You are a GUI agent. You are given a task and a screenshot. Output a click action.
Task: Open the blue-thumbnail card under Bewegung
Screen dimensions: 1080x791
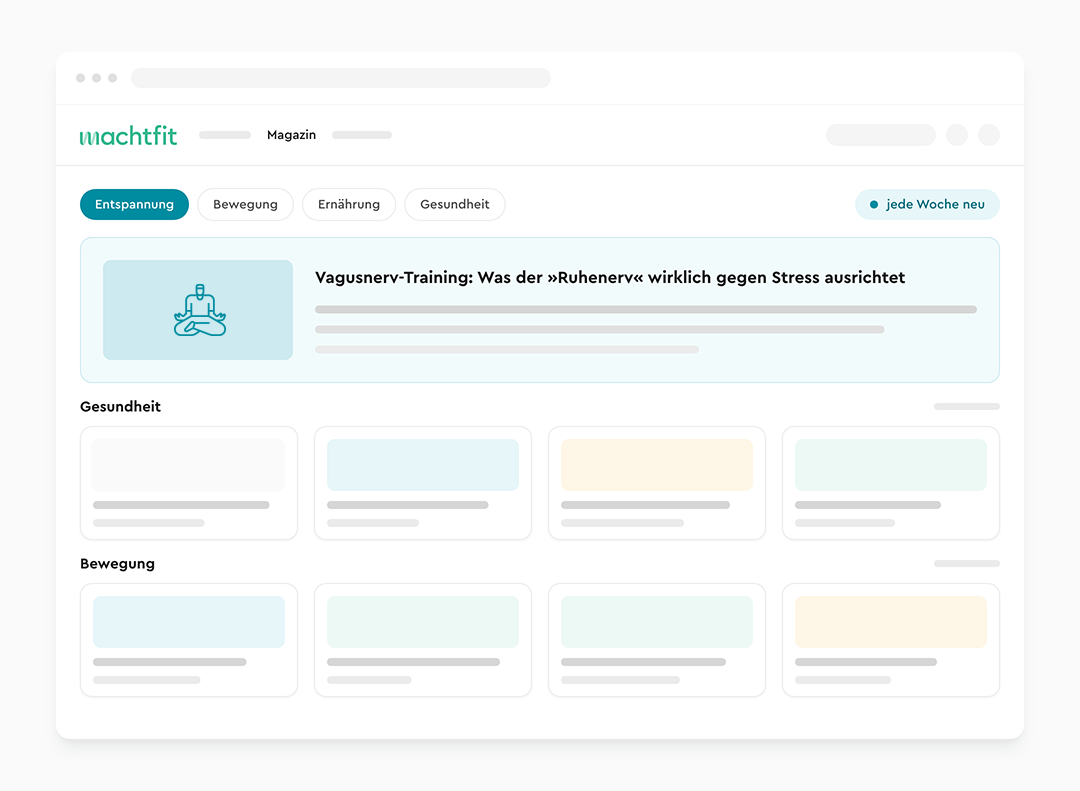coord(189,640)
